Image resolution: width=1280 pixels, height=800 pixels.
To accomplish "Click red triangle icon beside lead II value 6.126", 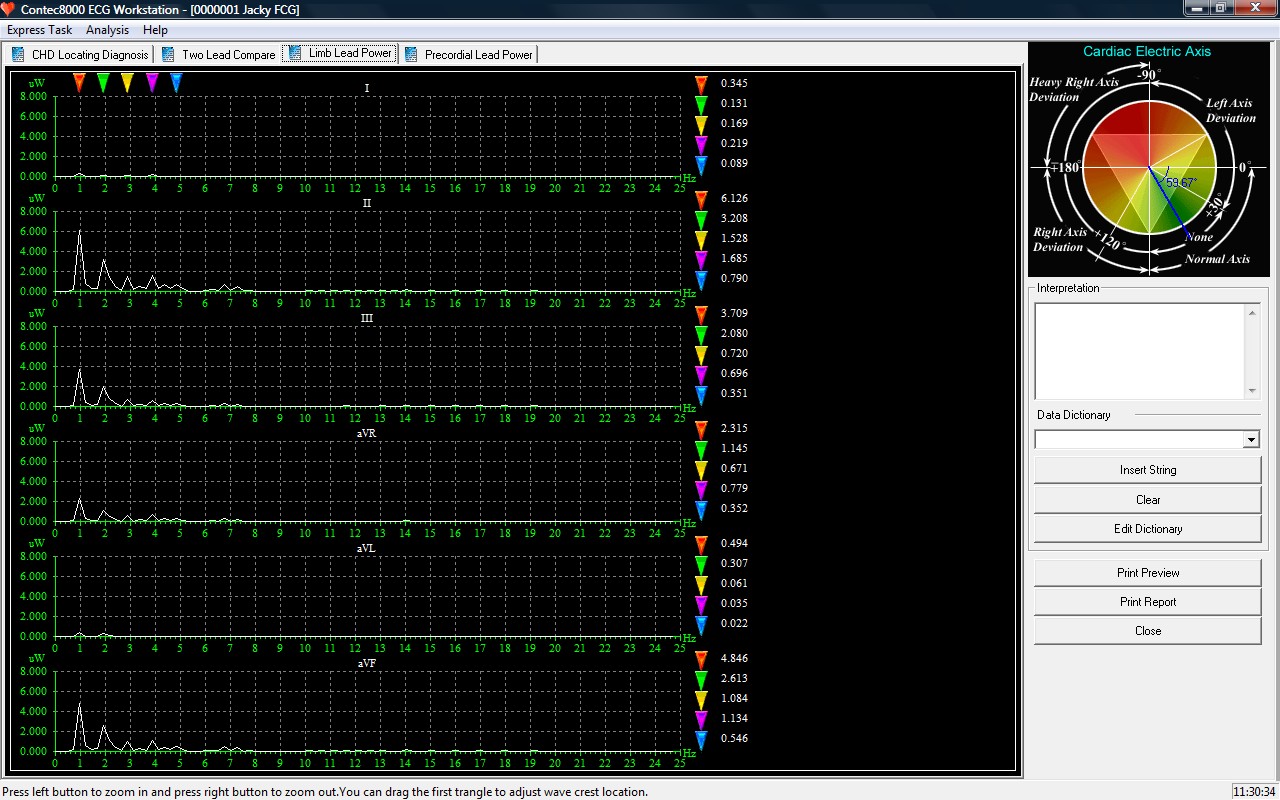I will click(701, 199).
